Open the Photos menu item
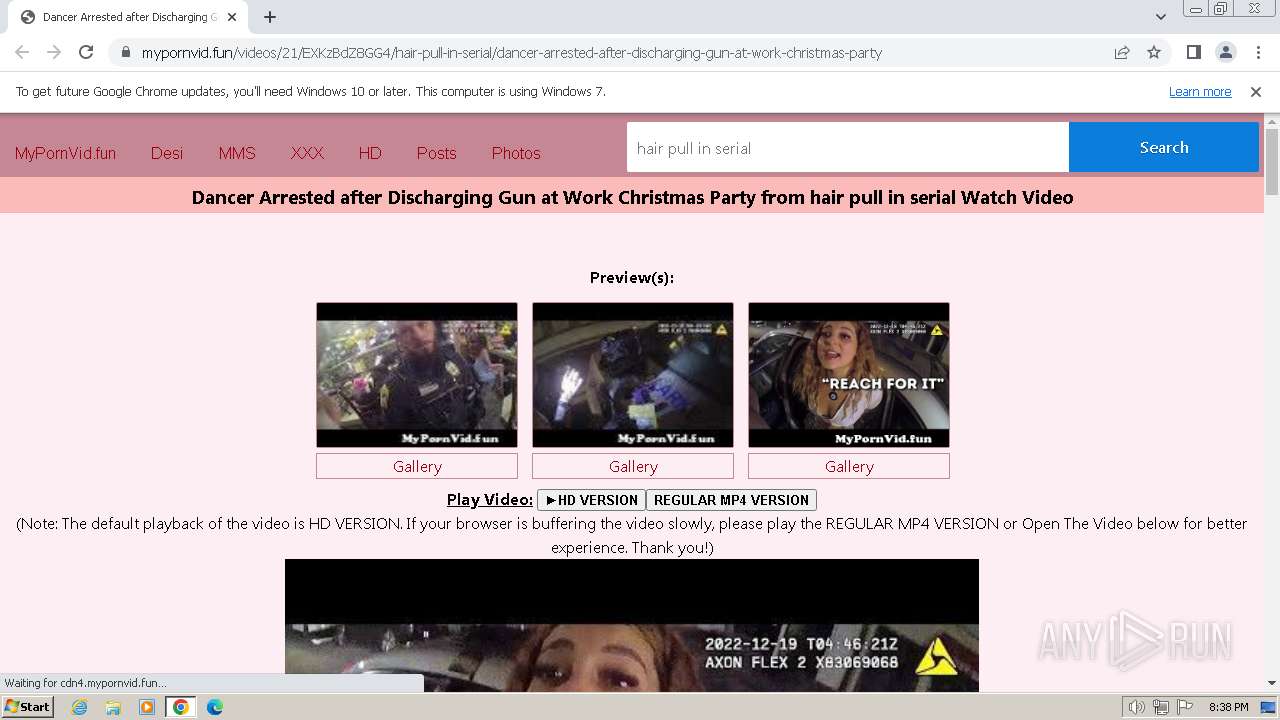 (x=516, y=153)
